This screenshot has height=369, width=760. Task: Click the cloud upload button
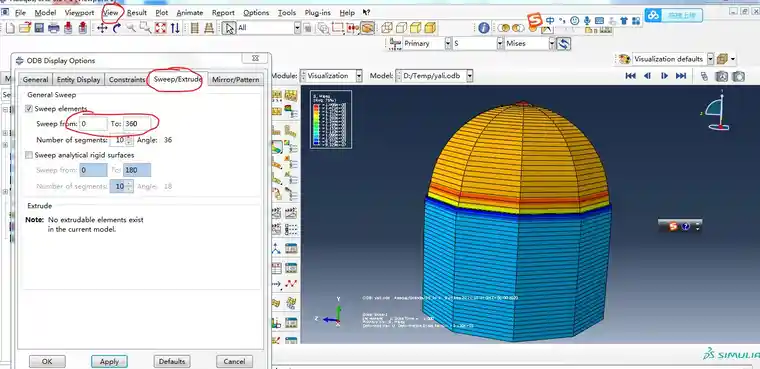pyautogui.click(x=674, y=15)
